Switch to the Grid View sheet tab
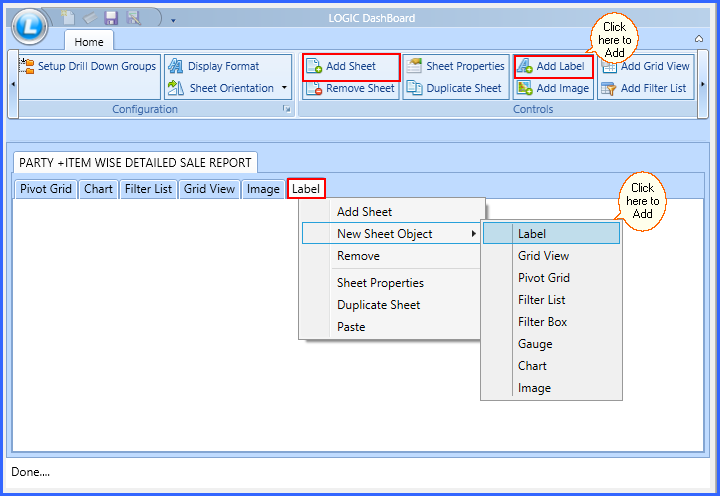The height and width of the screenshot is (496, 720). click(x=209, y=189)
